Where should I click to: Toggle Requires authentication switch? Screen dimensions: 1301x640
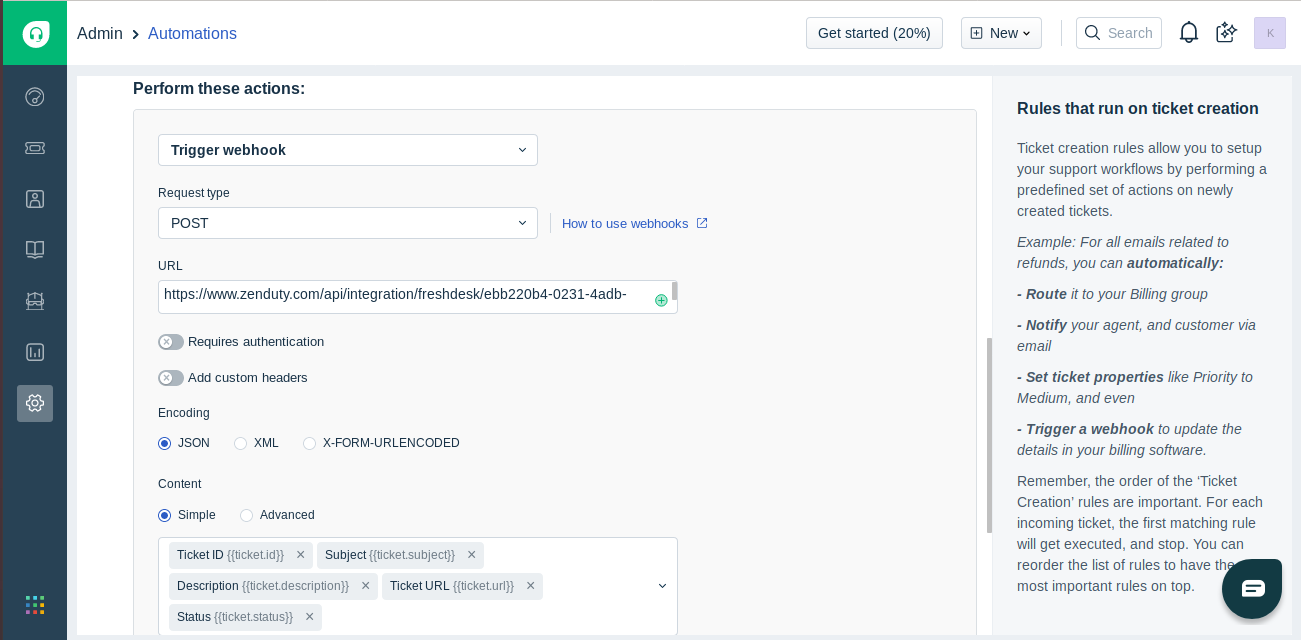tap(171, 342)
